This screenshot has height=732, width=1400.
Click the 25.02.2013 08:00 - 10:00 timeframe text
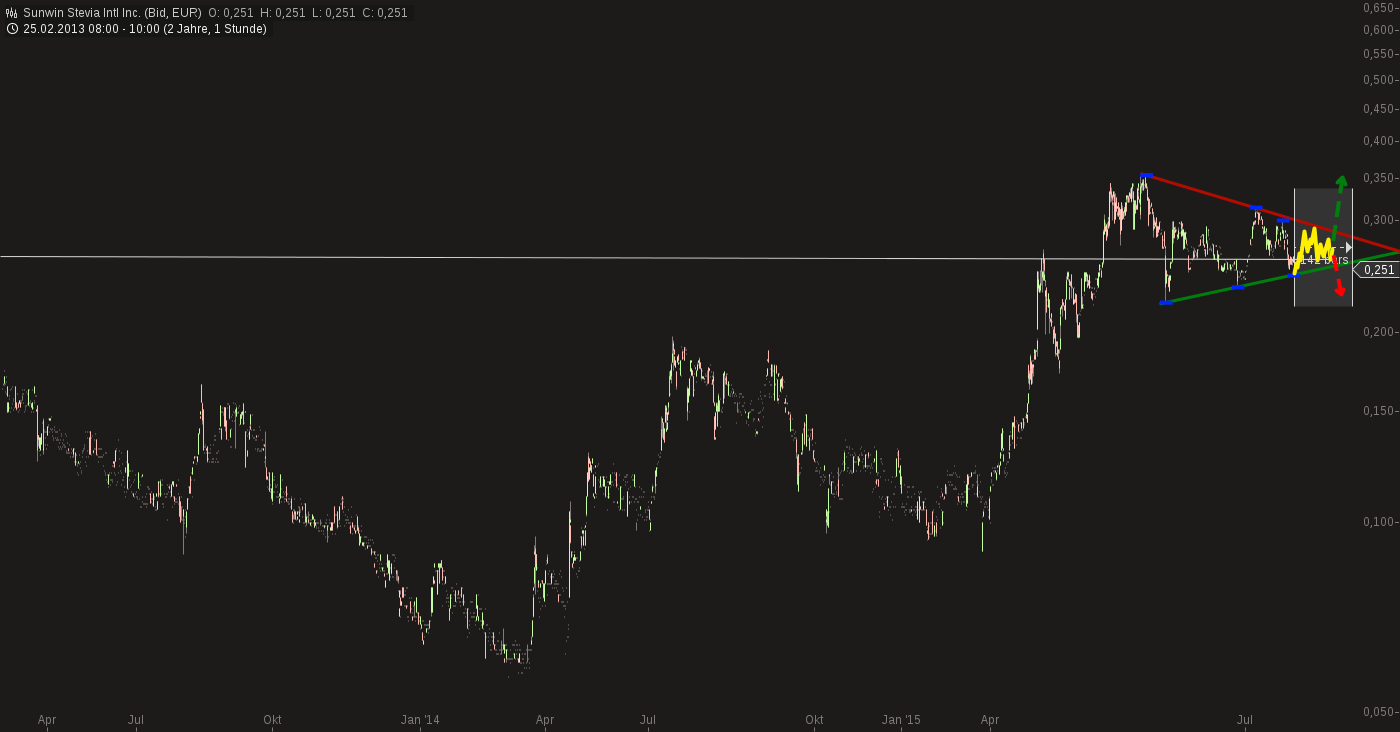[145, 29]
